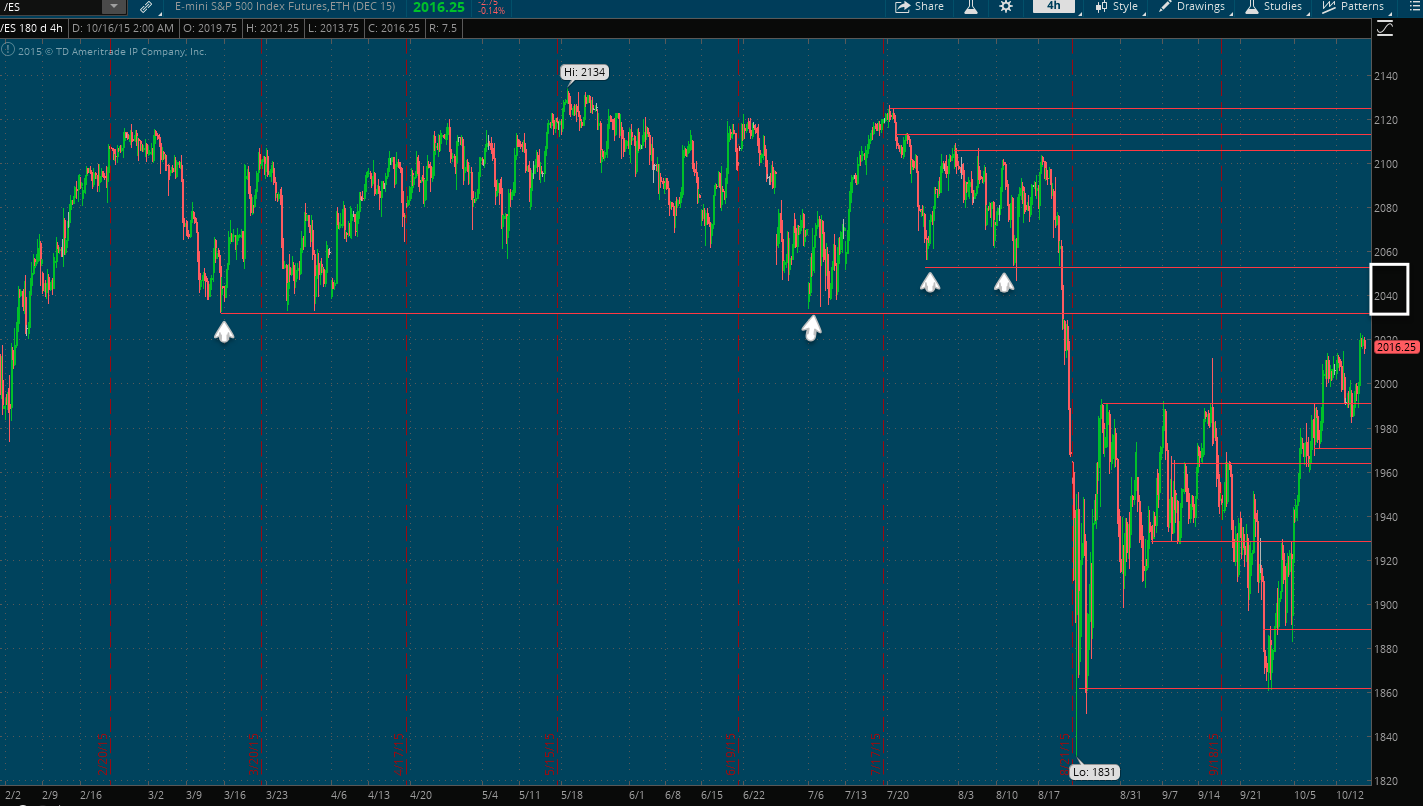Viewport: 1423px width, 806px height.
Task: Click the 8/17 date axis label
Action: [1049, 796]
